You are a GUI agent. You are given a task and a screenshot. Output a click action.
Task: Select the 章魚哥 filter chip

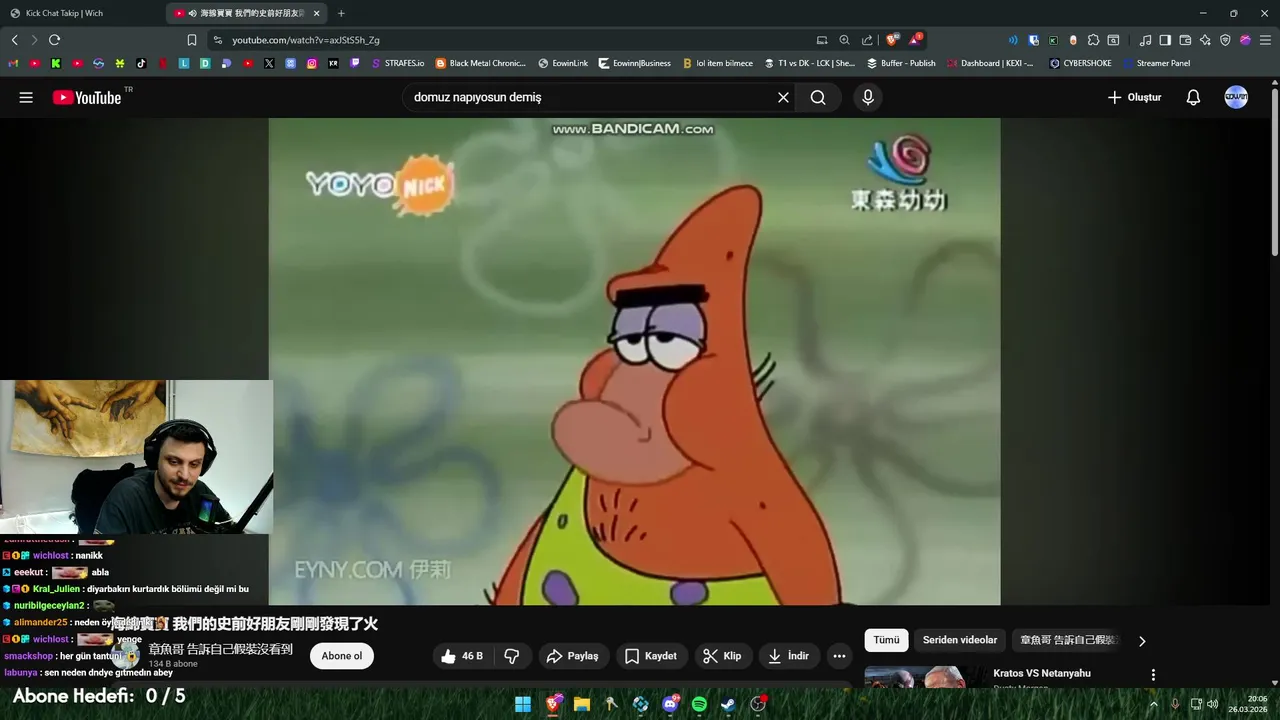(1068, 640)
